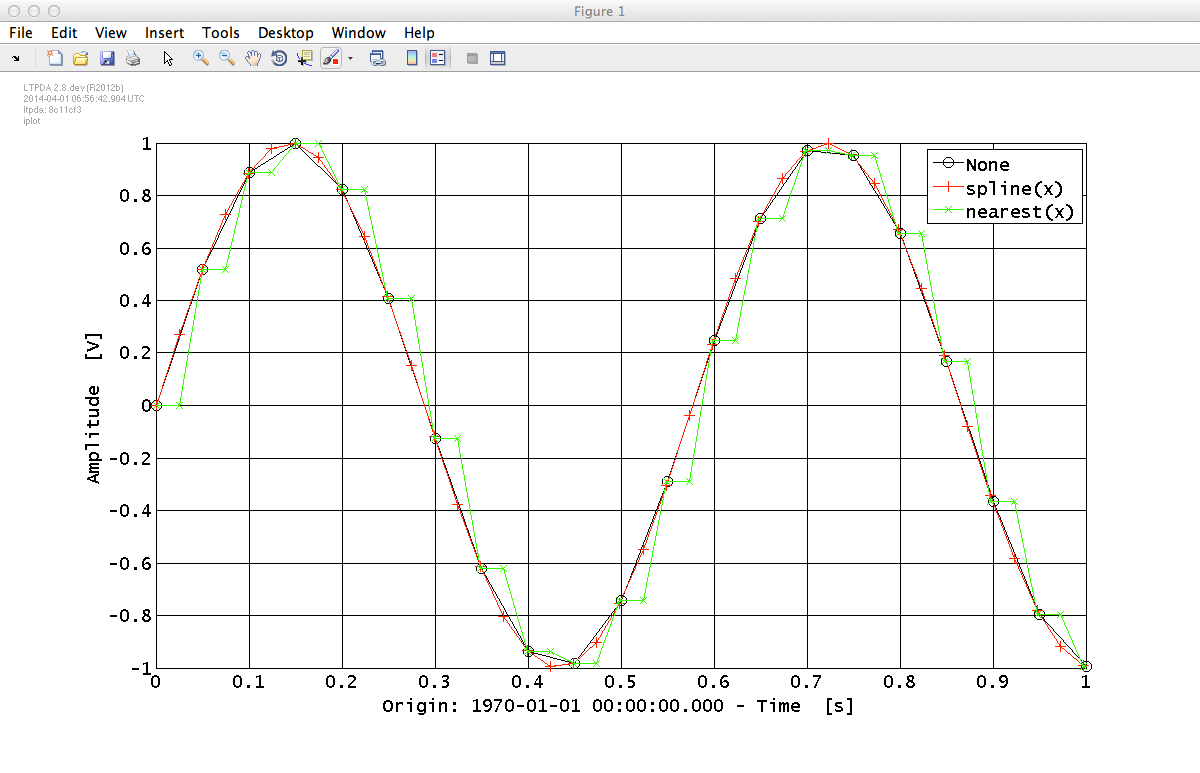
Task: Click the small toolbar undock arrow icon
Action: (17, 59)
